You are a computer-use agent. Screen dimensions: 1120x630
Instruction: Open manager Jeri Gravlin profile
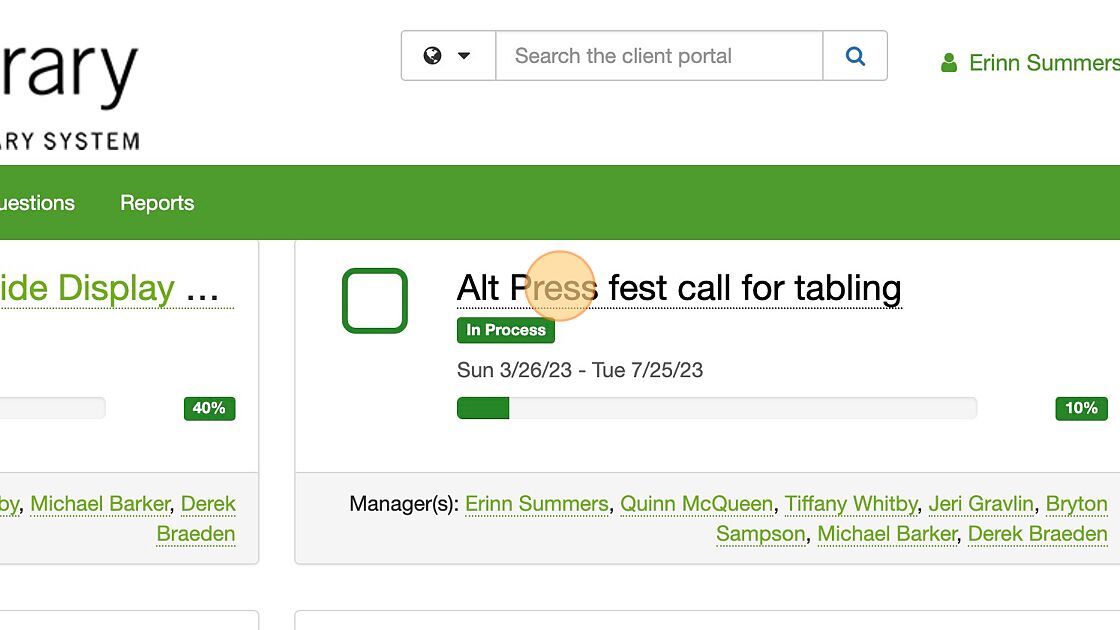coord(981,504)
